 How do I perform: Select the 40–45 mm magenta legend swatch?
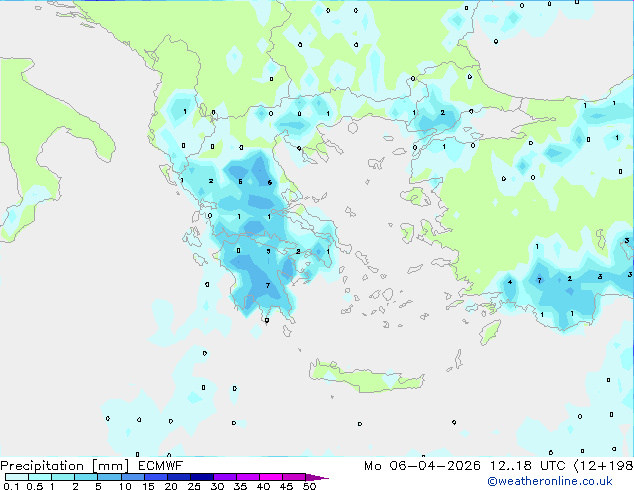(x=271, y=477)
